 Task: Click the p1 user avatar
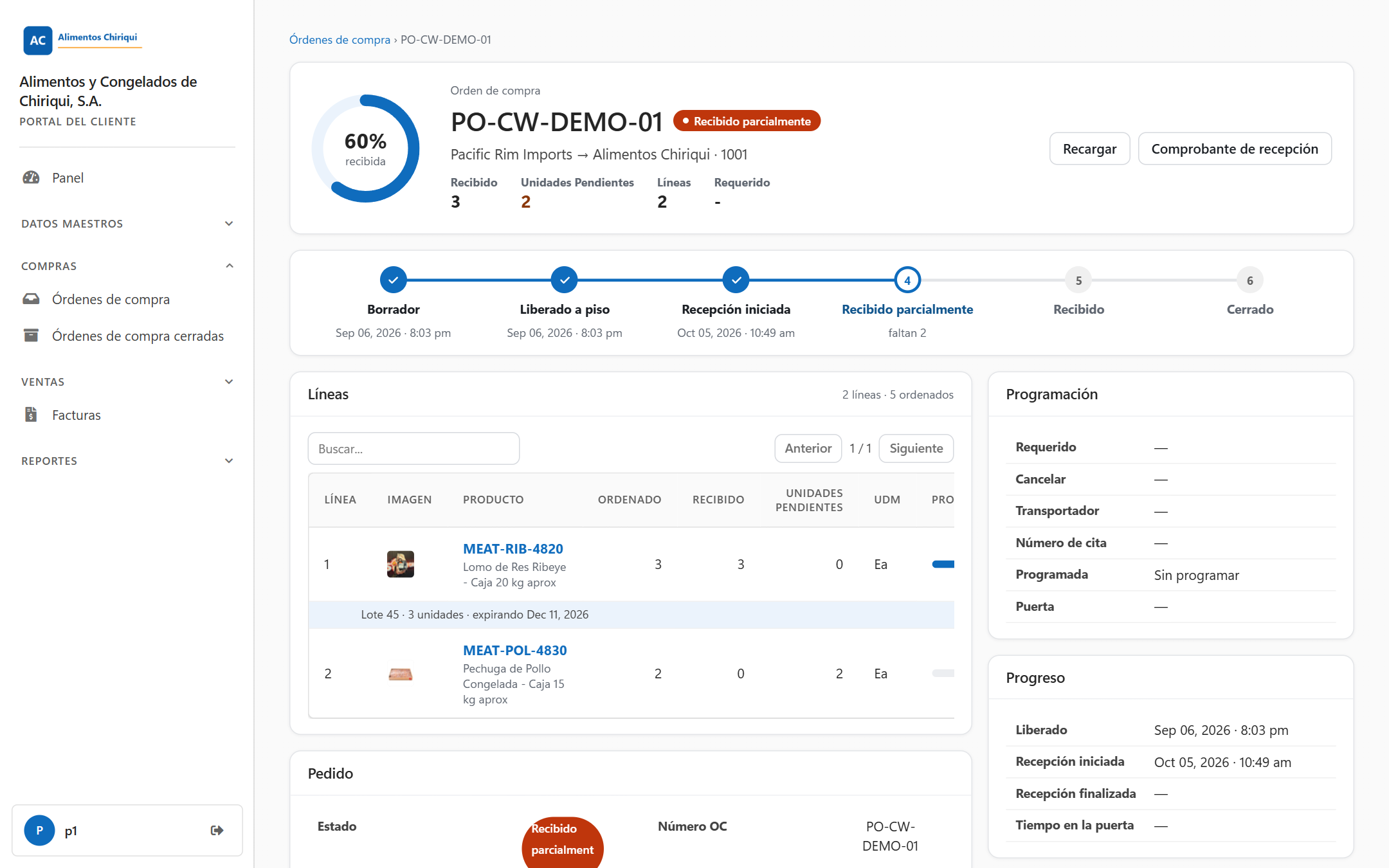(39, 830)
